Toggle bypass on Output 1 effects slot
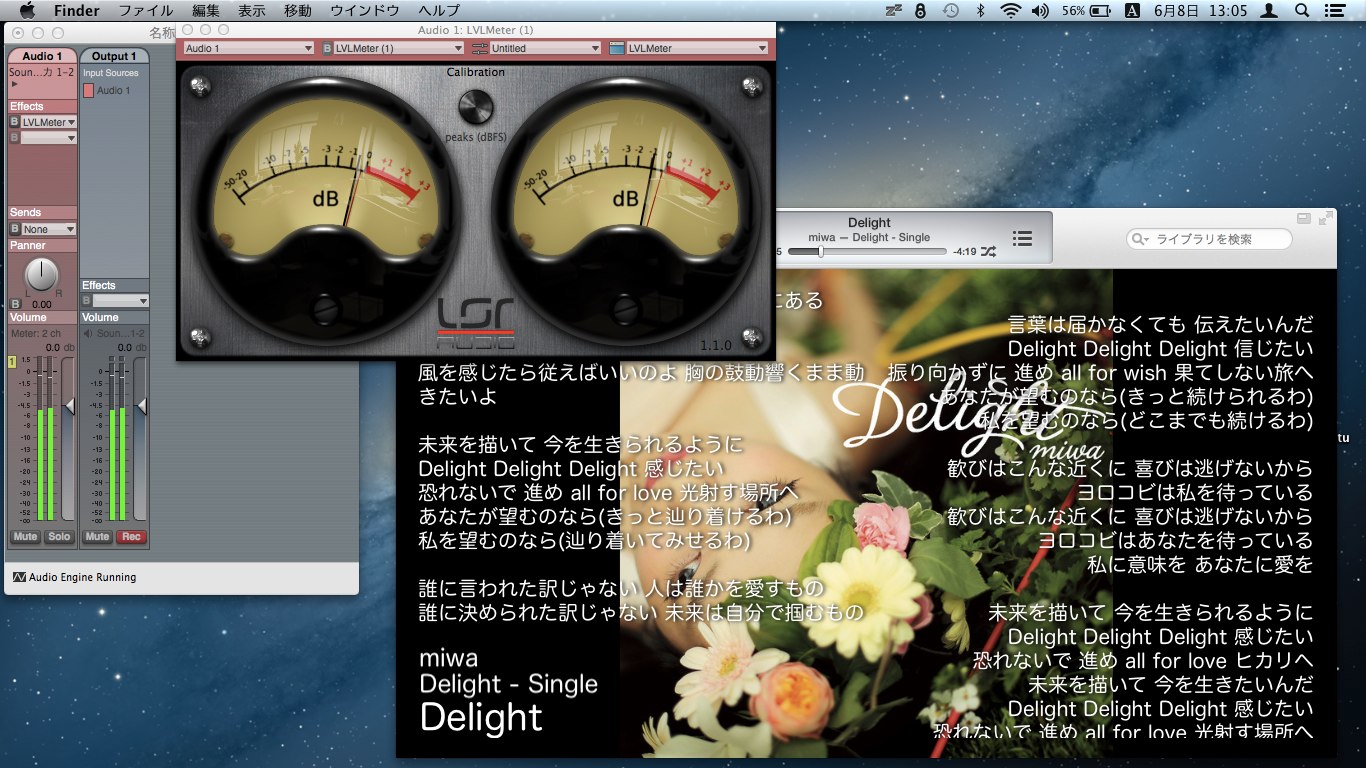 [87, 301]
